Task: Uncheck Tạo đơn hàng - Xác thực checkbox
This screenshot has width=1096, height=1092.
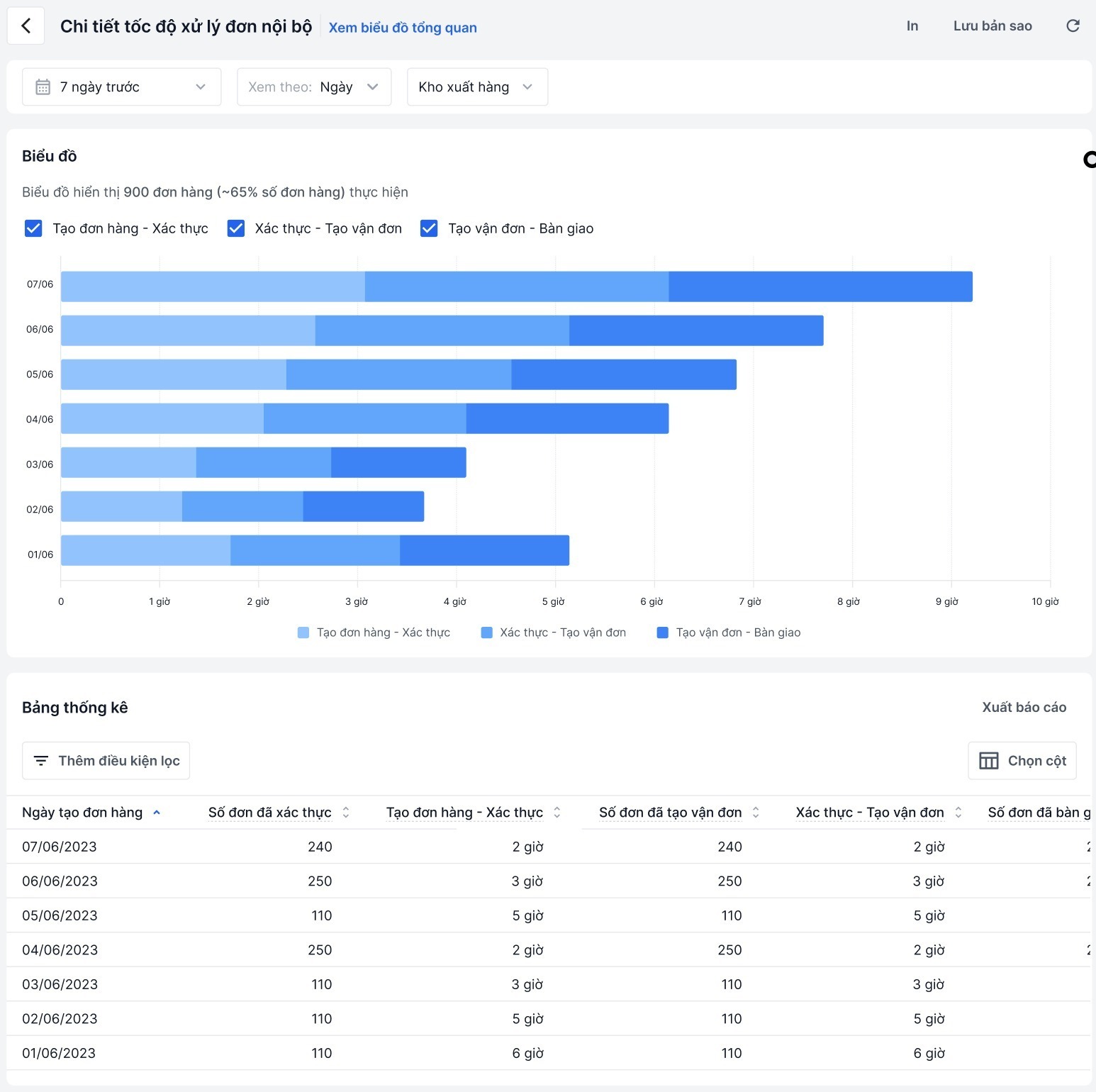Action: (33, 228)
